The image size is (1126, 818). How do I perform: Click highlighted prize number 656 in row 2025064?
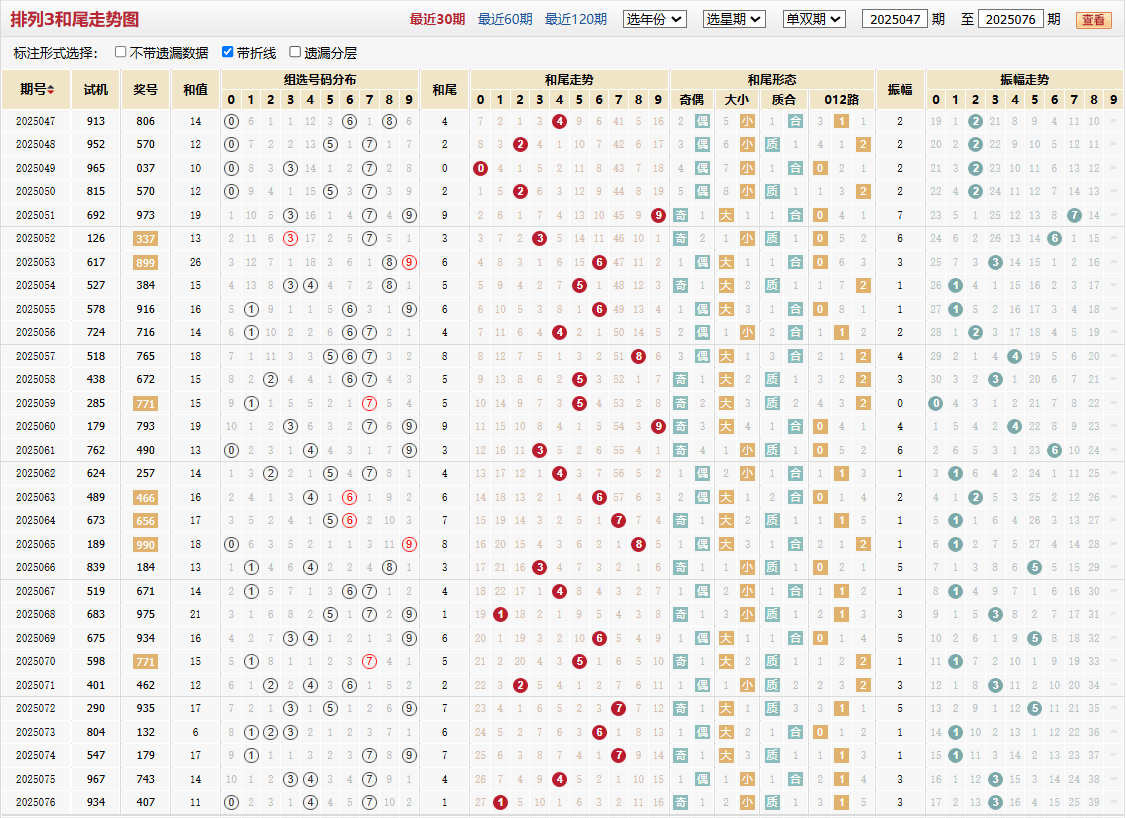pos(145,521)
